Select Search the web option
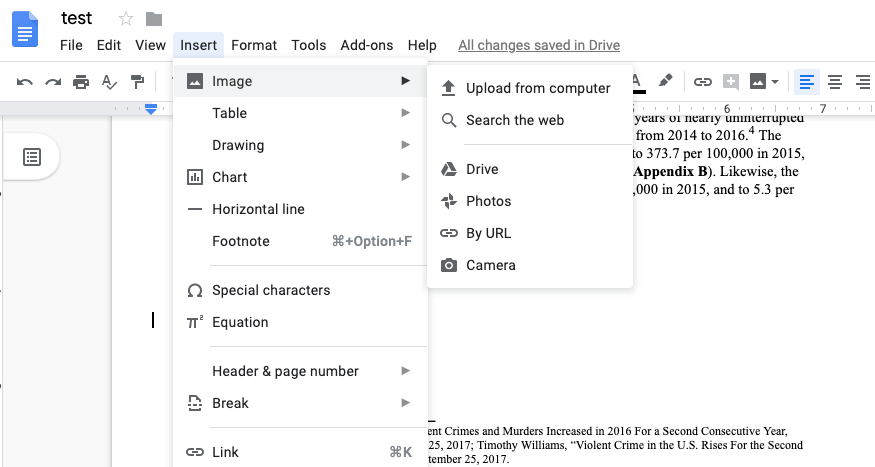 [x=515, y=120]
